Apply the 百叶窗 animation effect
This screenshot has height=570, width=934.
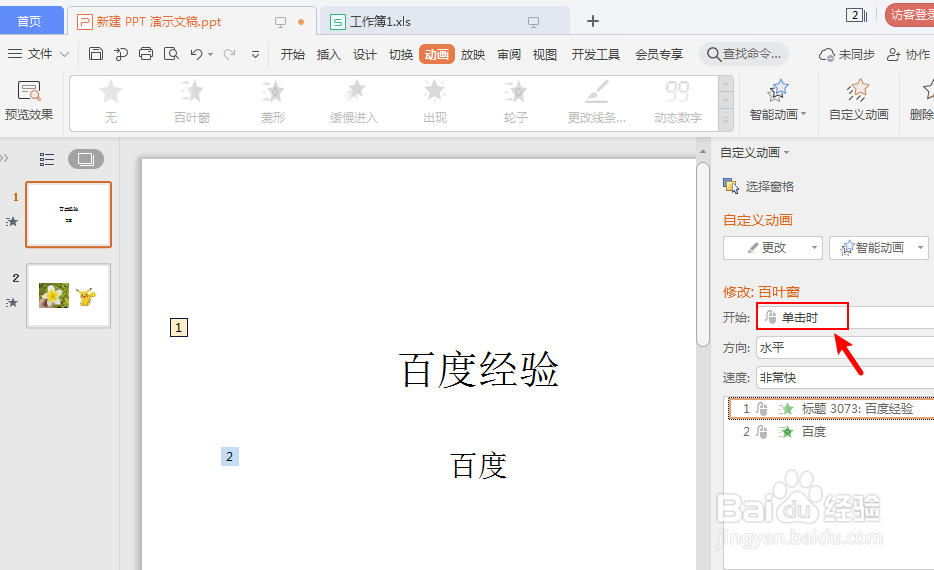pyautogui.click(x=192, y=102)
